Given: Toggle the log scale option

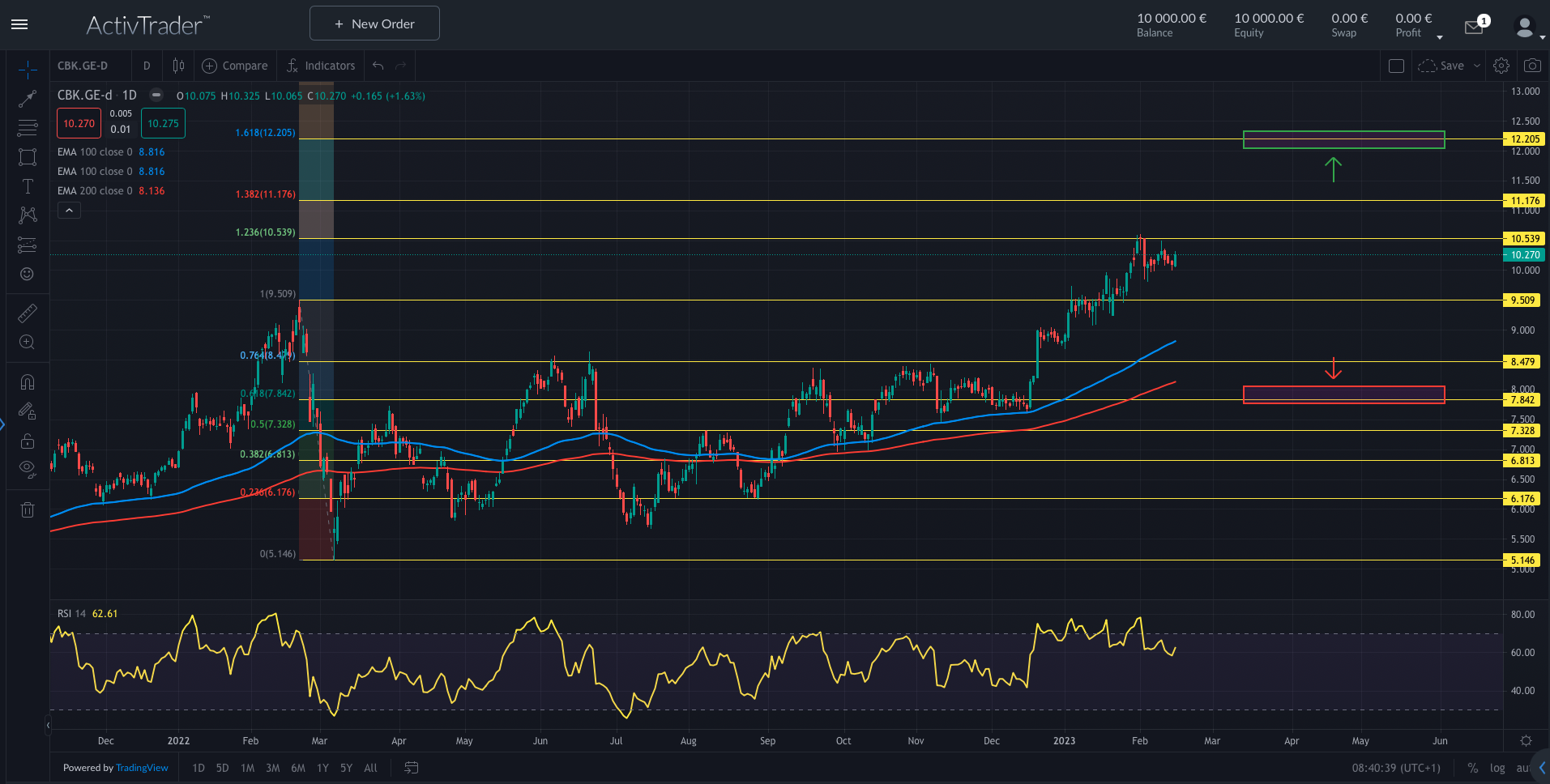Looking at the screenshot, I should [x=1497, y=768].
